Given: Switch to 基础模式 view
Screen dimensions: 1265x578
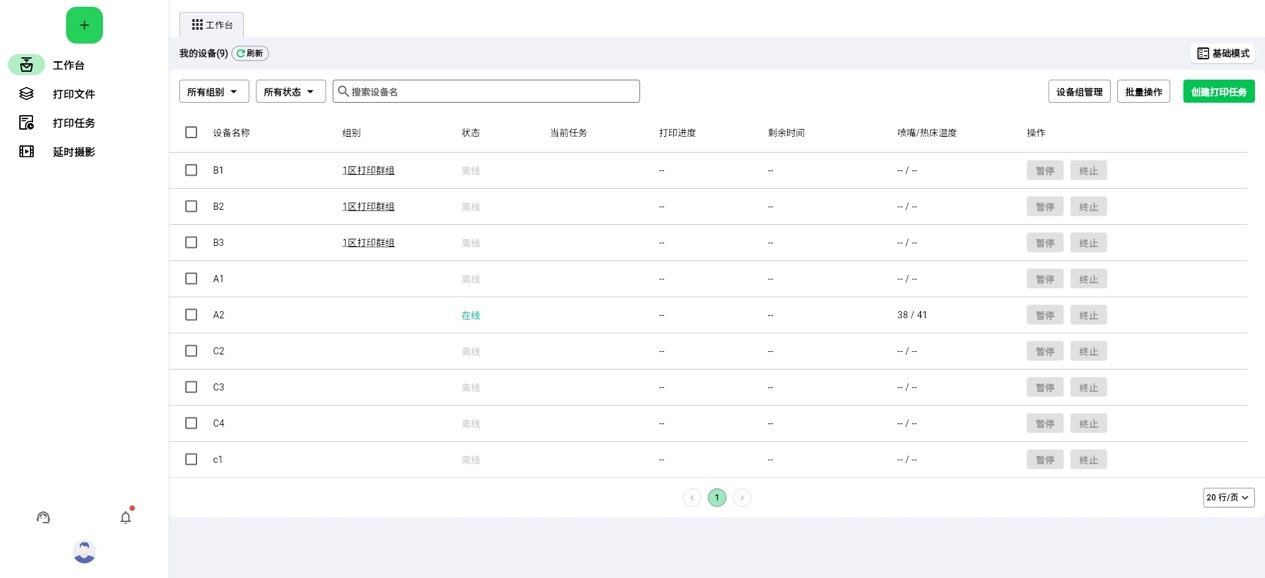Looking at the screenshot, I should 1223,54.
